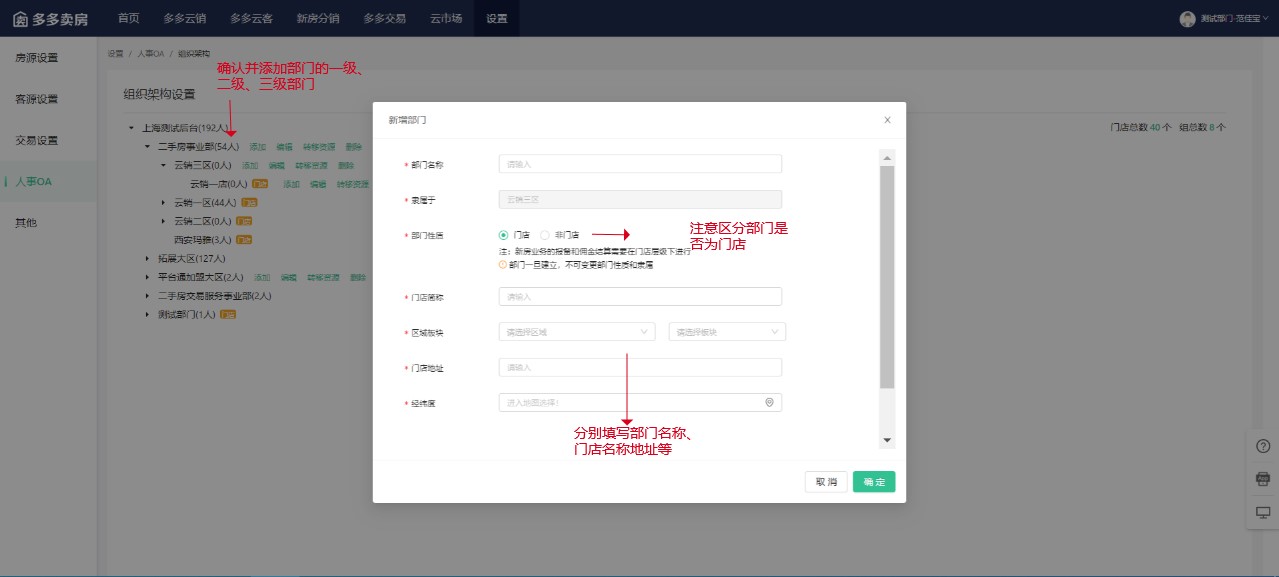Click the orange 门店 tag beside 云销一区

[x=249, y=202]
